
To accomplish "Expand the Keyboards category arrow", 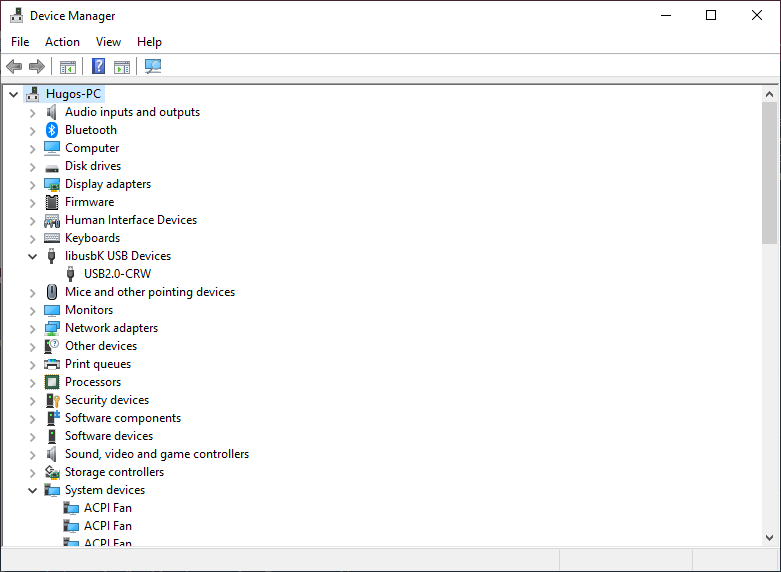I will (32, 239).
